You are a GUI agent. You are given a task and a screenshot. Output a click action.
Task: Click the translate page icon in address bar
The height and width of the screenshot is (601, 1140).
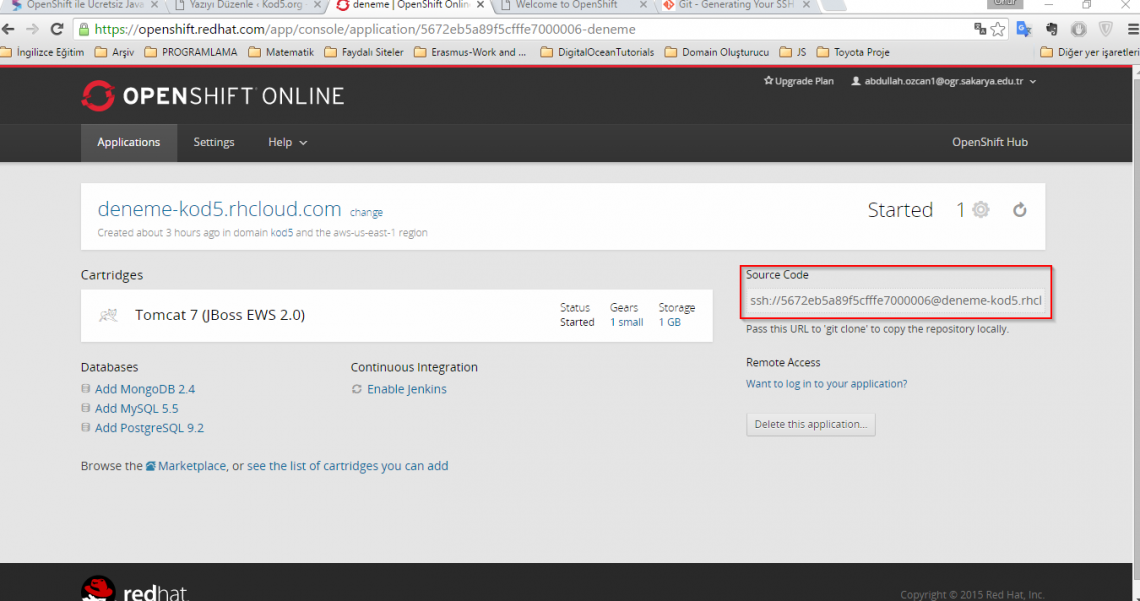pos(980,29)
